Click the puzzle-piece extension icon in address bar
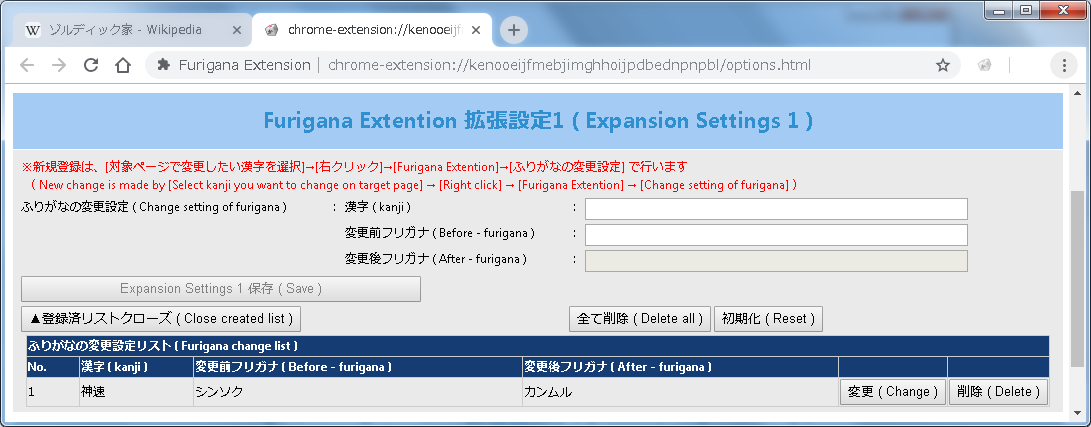This screenshot has height=427, width=1091. tap(164, 65)
